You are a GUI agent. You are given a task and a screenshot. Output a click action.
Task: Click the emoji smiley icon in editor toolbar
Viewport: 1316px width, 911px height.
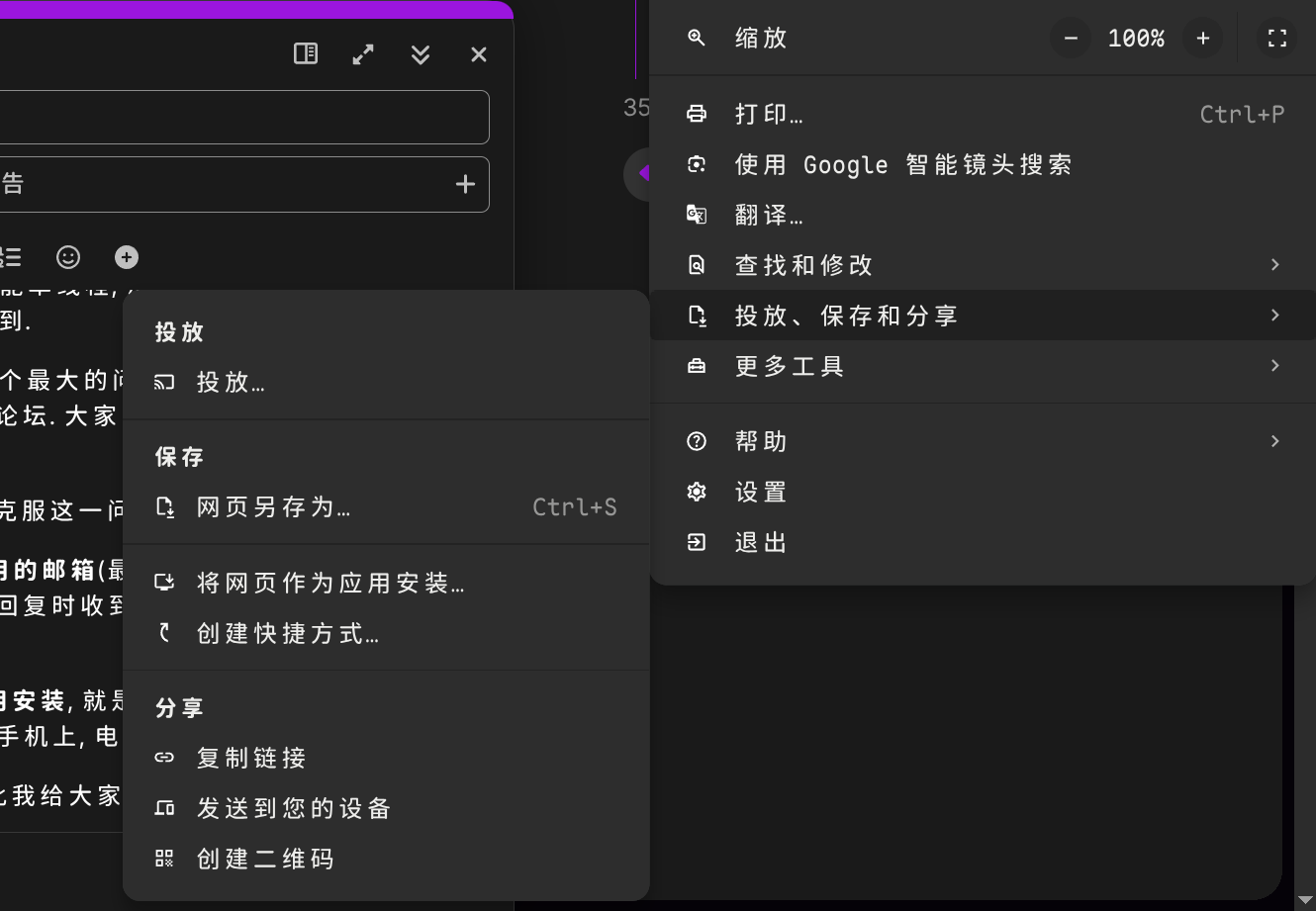tap(68, 257)
